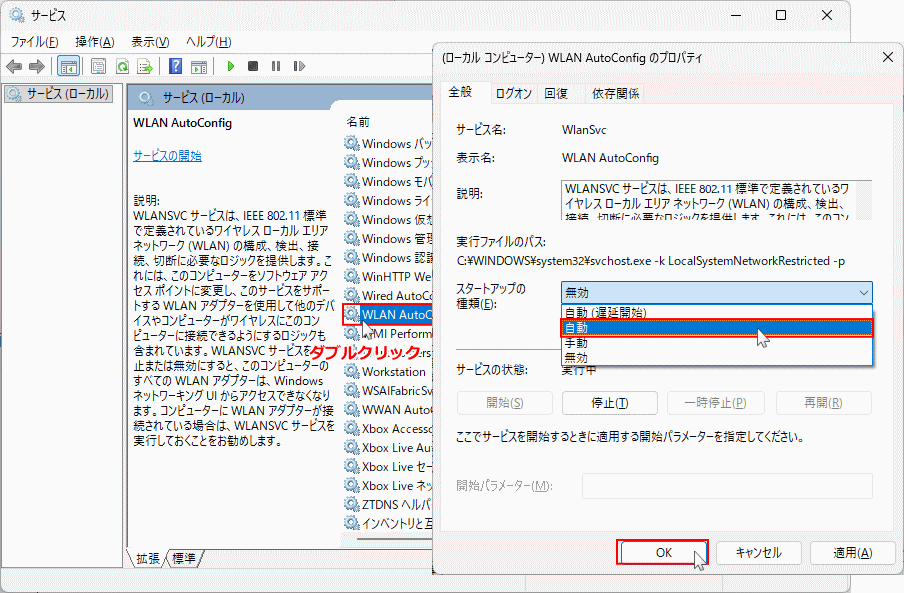Switch to the 依存関係 tab
Image resolution: width=904 pixels, height=593 pixels.
click(x=615, y=93)
